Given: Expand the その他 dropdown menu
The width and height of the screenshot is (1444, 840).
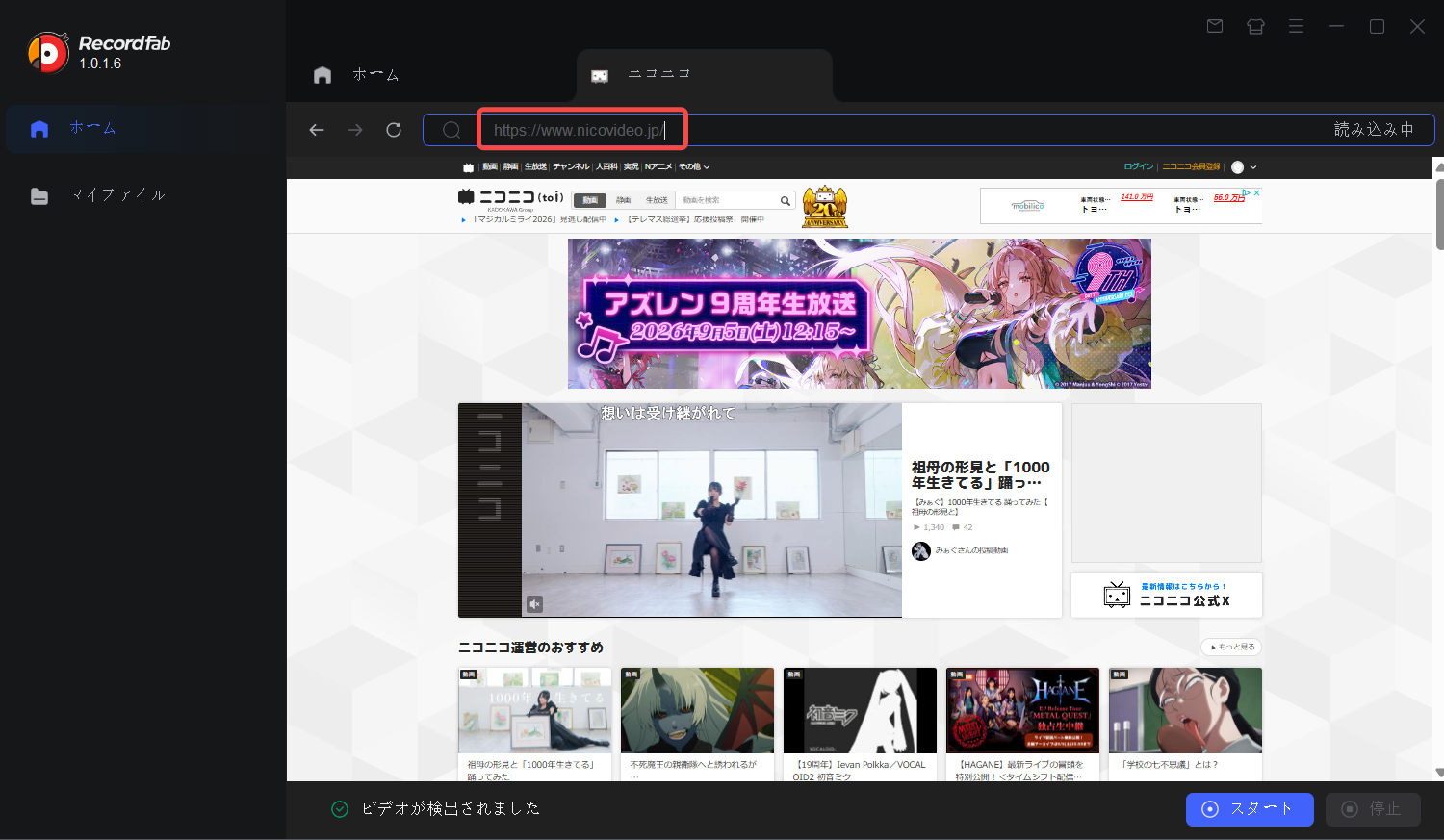Looking at the screenshot, I should 694,167.
